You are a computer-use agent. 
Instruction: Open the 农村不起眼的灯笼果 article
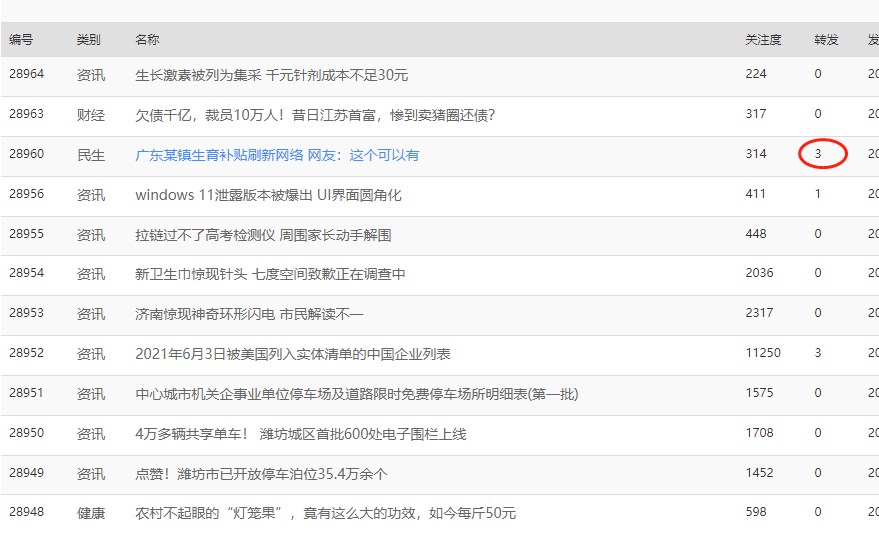point(325,513)
